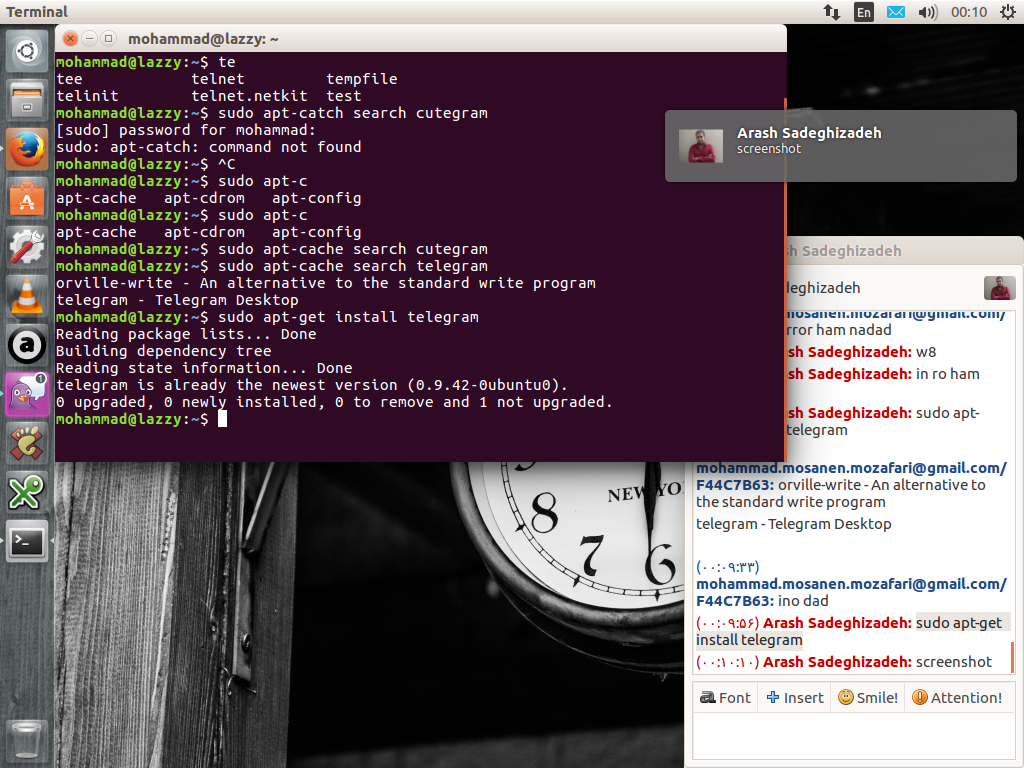Open the En keyboard layout indicator
Image resolution: width=1024 pixels, height=768 pixels.
pyautogui.click(x=863, y=12)
